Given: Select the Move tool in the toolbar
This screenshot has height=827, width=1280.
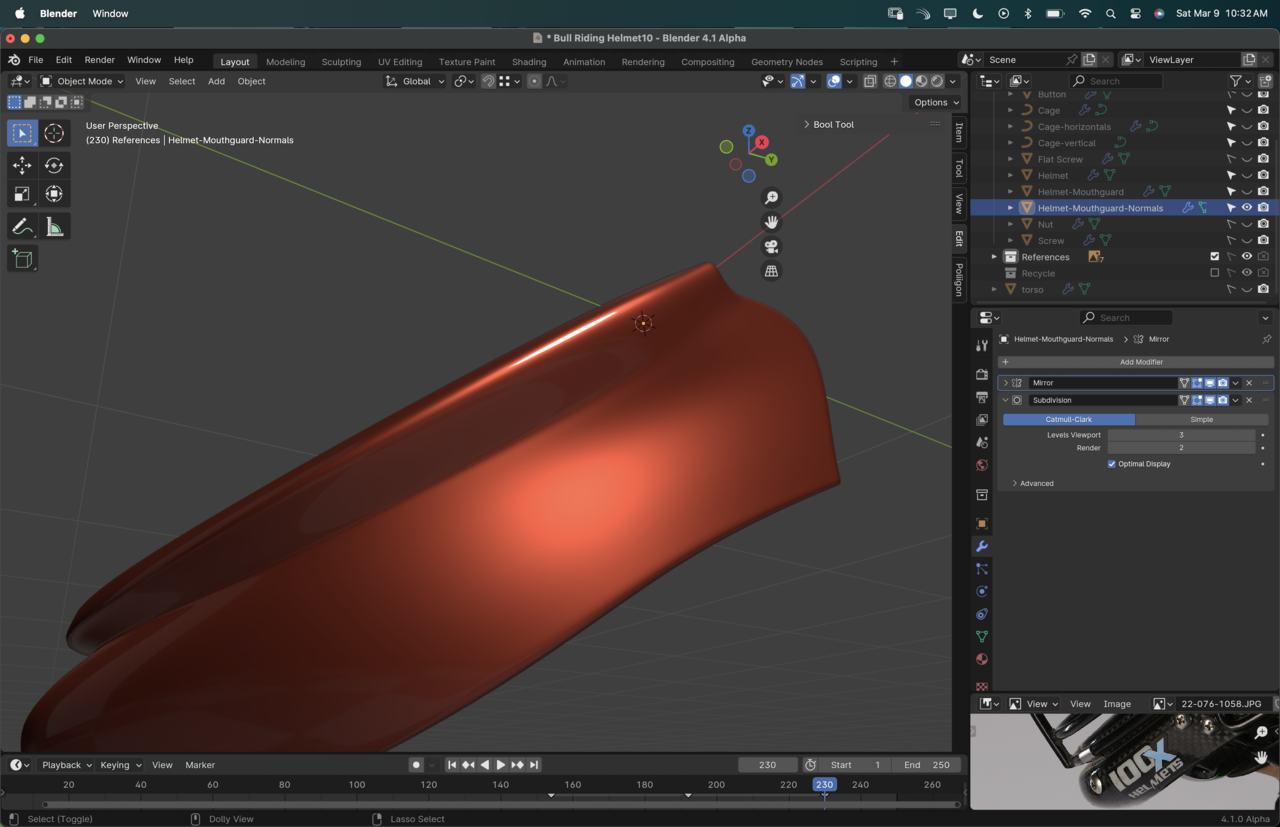Looking at the screenshot, I should [22, 165].
